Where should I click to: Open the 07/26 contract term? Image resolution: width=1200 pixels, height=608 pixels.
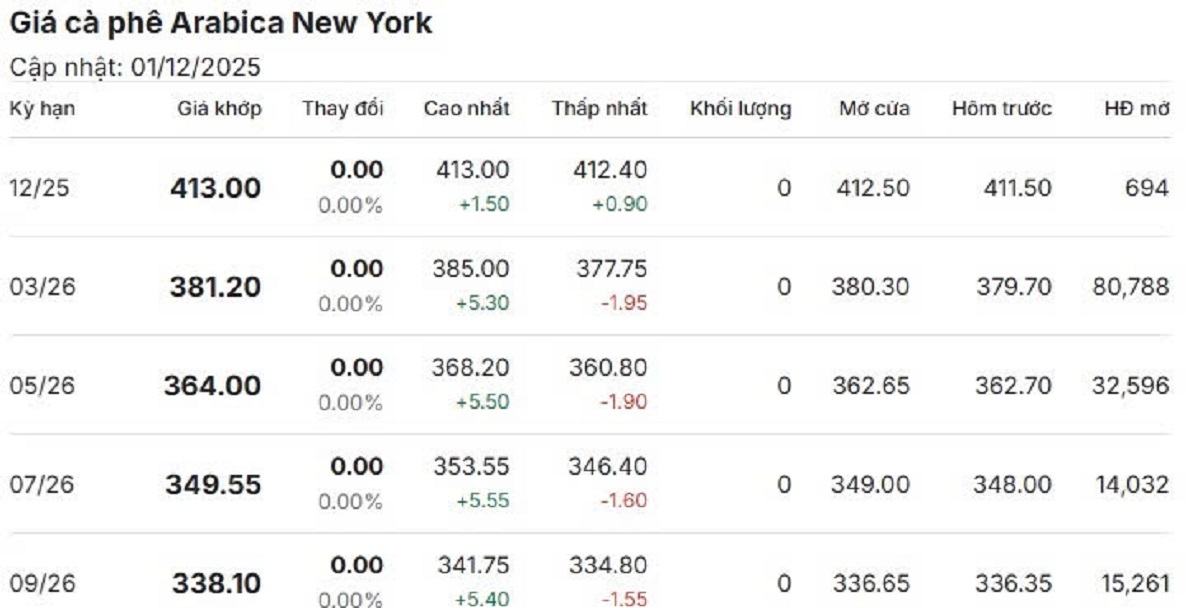point(41,485)
